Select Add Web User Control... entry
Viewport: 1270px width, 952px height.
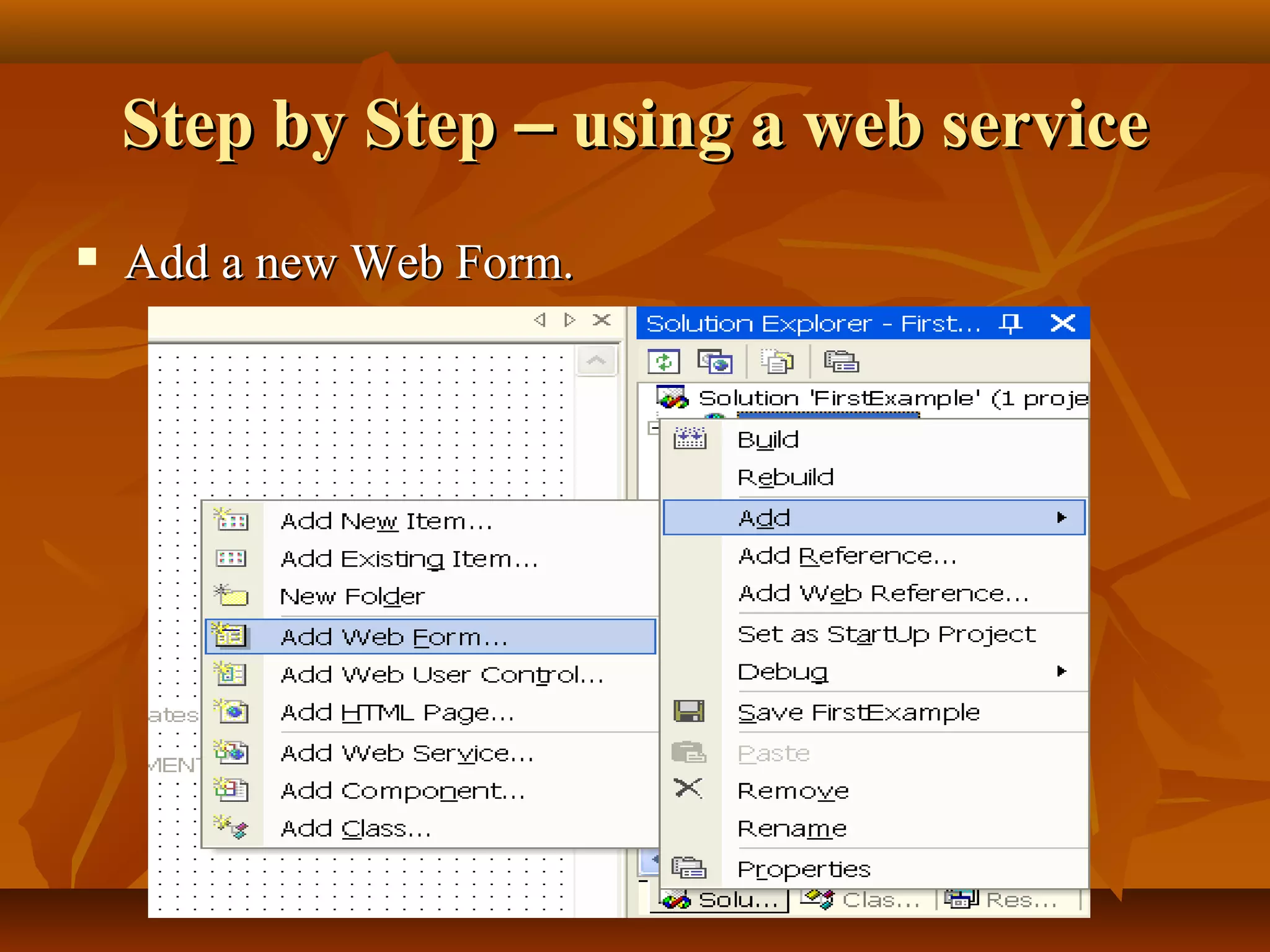pyautogui.click(x=430, y=674)
